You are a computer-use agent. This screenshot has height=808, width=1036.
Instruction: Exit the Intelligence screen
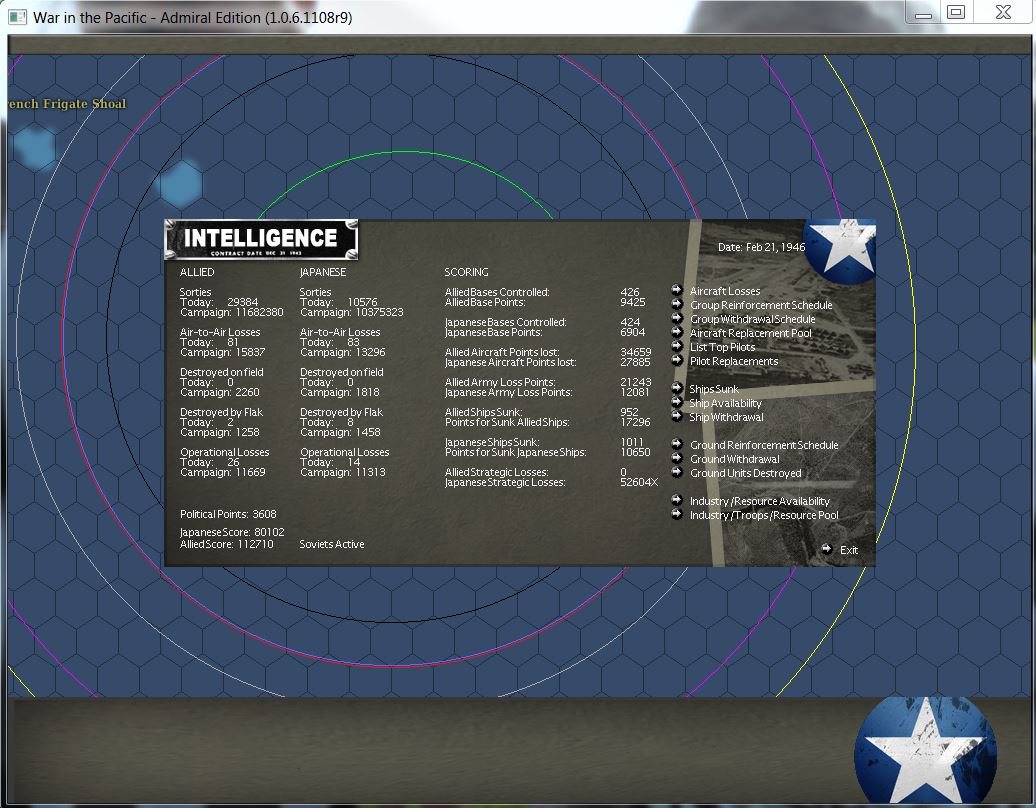849,550
